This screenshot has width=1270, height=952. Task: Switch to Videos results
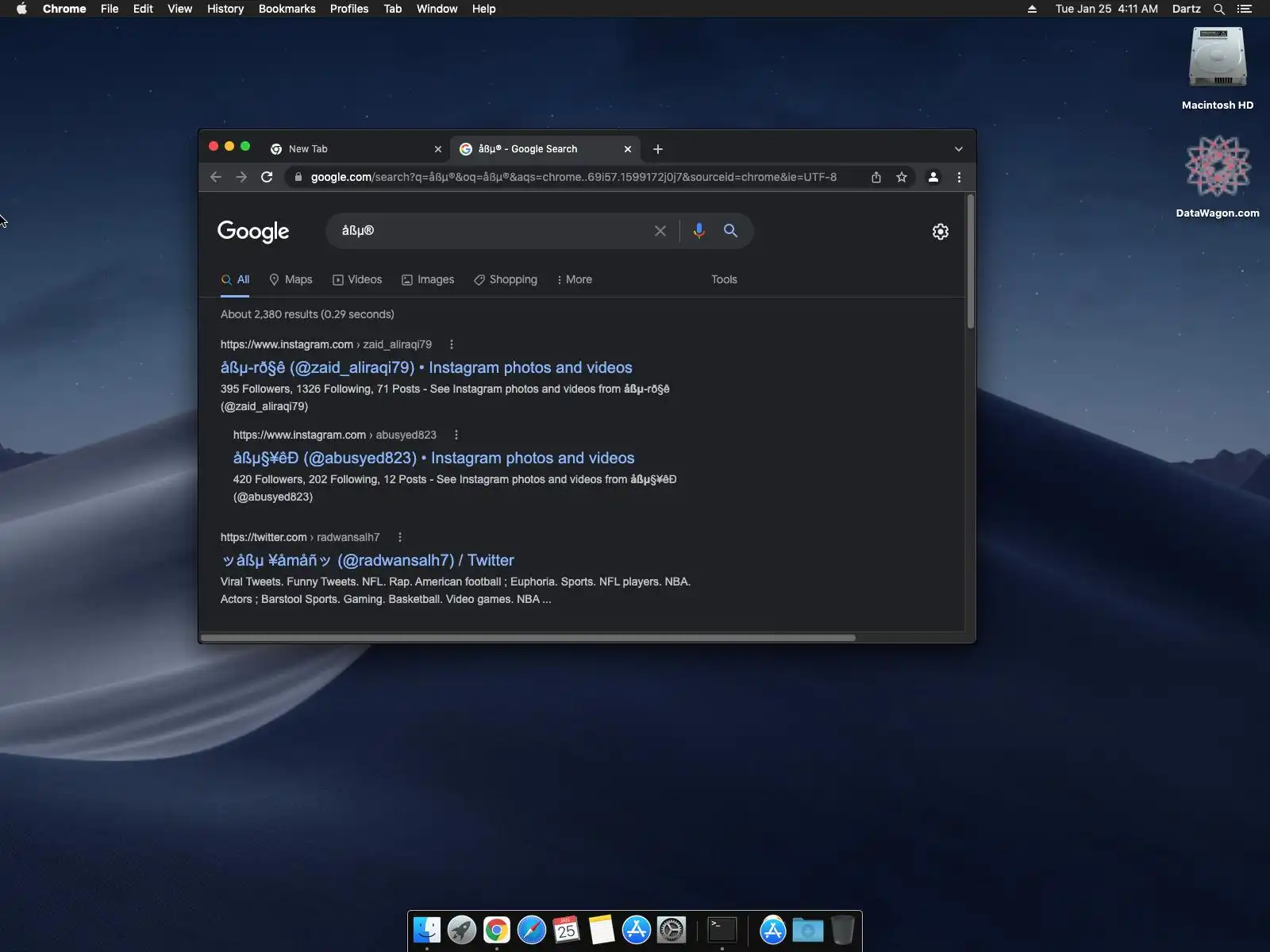coord(357,279)
